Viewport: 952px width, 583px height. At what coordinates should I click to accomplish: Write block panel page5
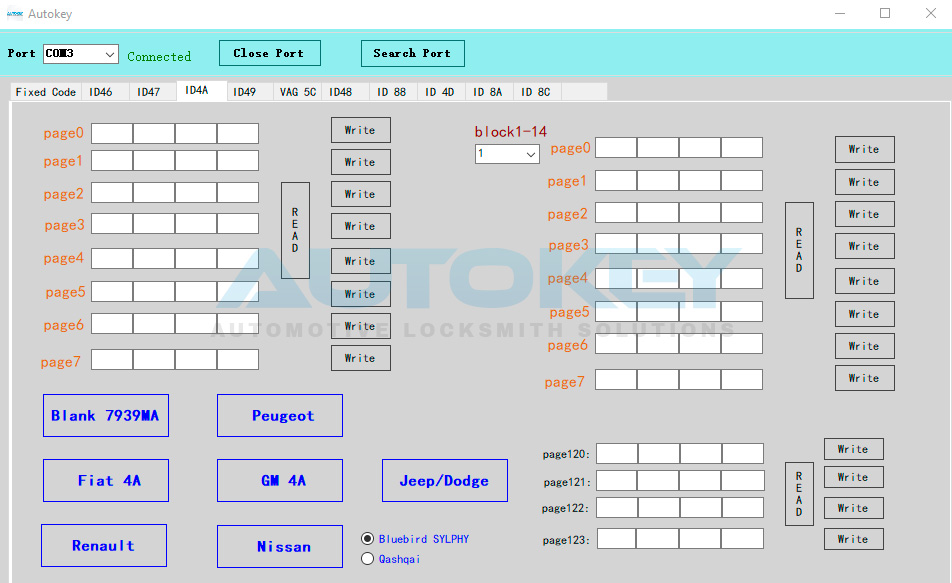[865, 314]
